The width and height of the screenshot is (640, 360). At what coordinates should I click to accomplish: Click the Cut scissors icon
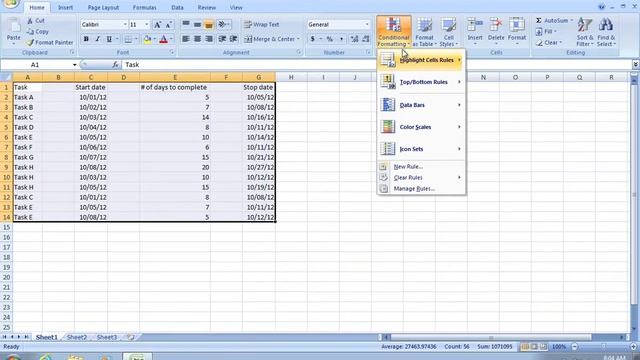[x=31, y=20]
